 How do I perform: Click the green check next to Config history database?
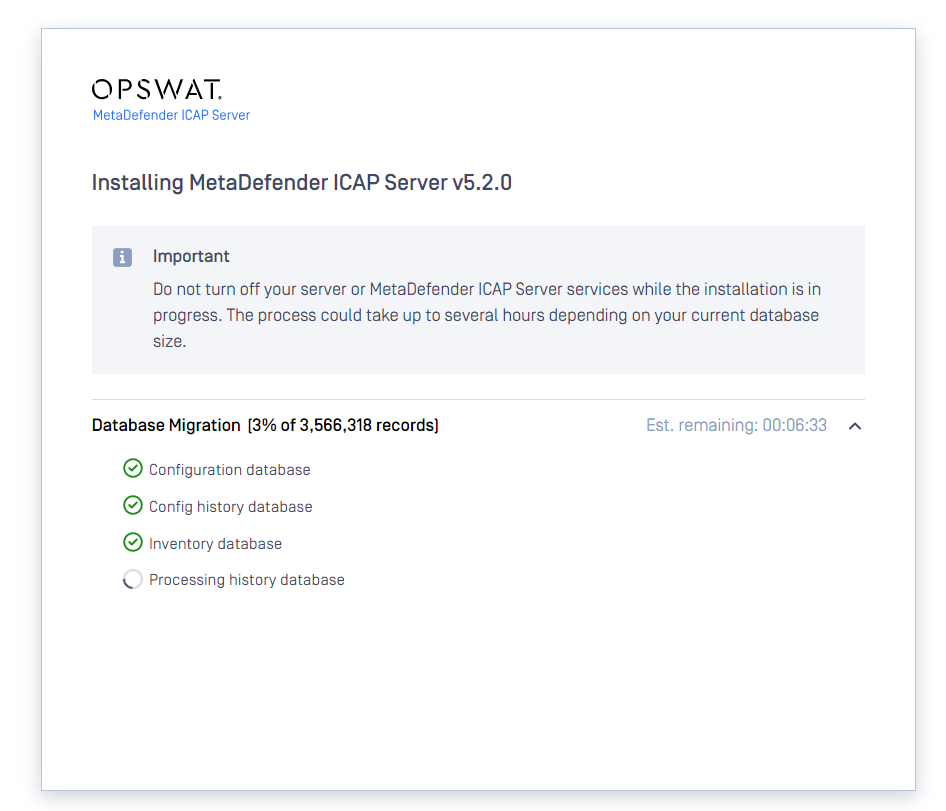133,506
